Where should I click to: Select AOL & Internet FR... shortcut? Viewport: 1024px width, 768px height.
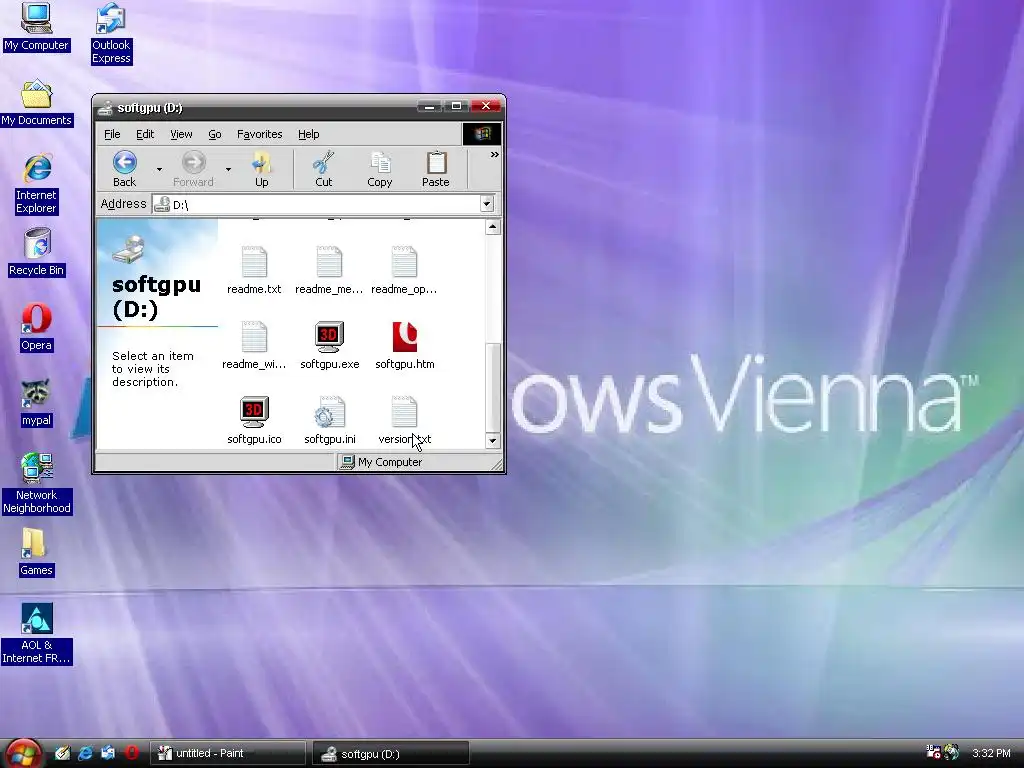(37, 633)
